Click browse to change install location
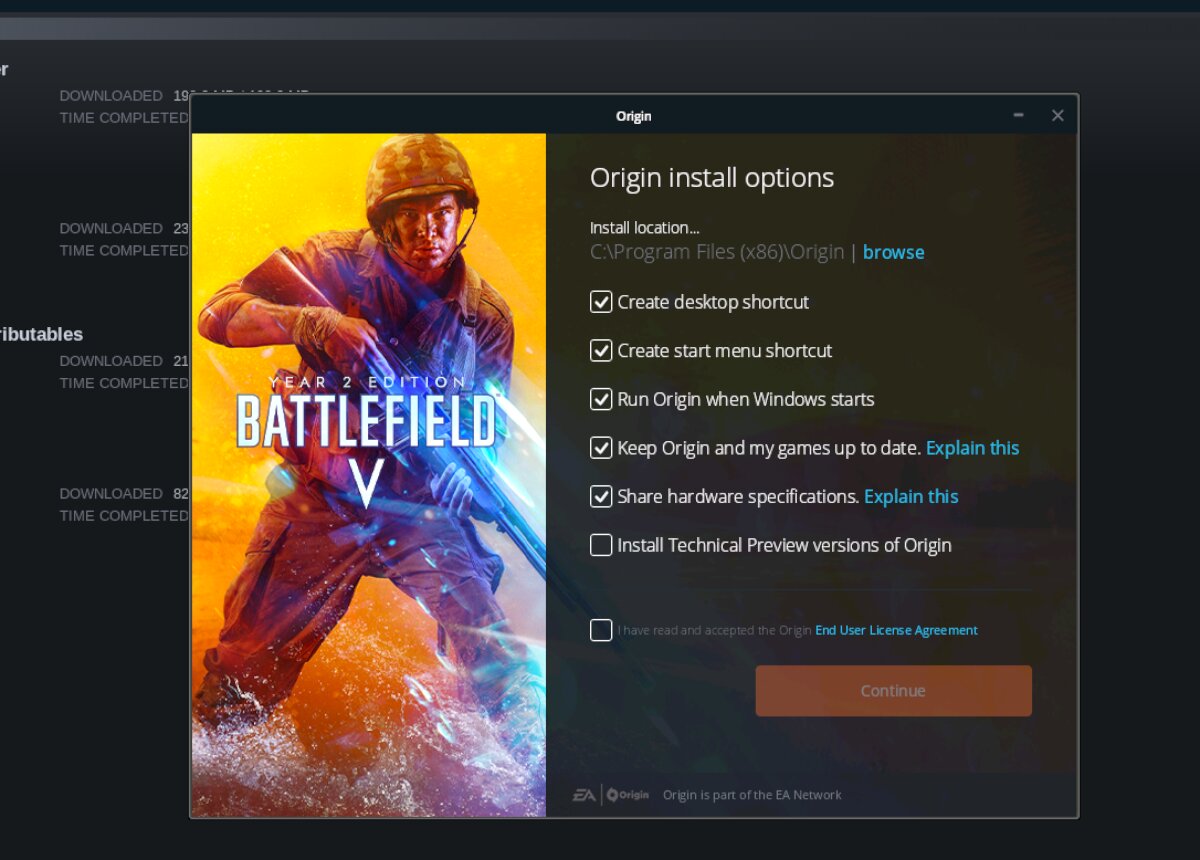Image resolution: width=1200 pixels, height=860 pixels. point(893,252)
